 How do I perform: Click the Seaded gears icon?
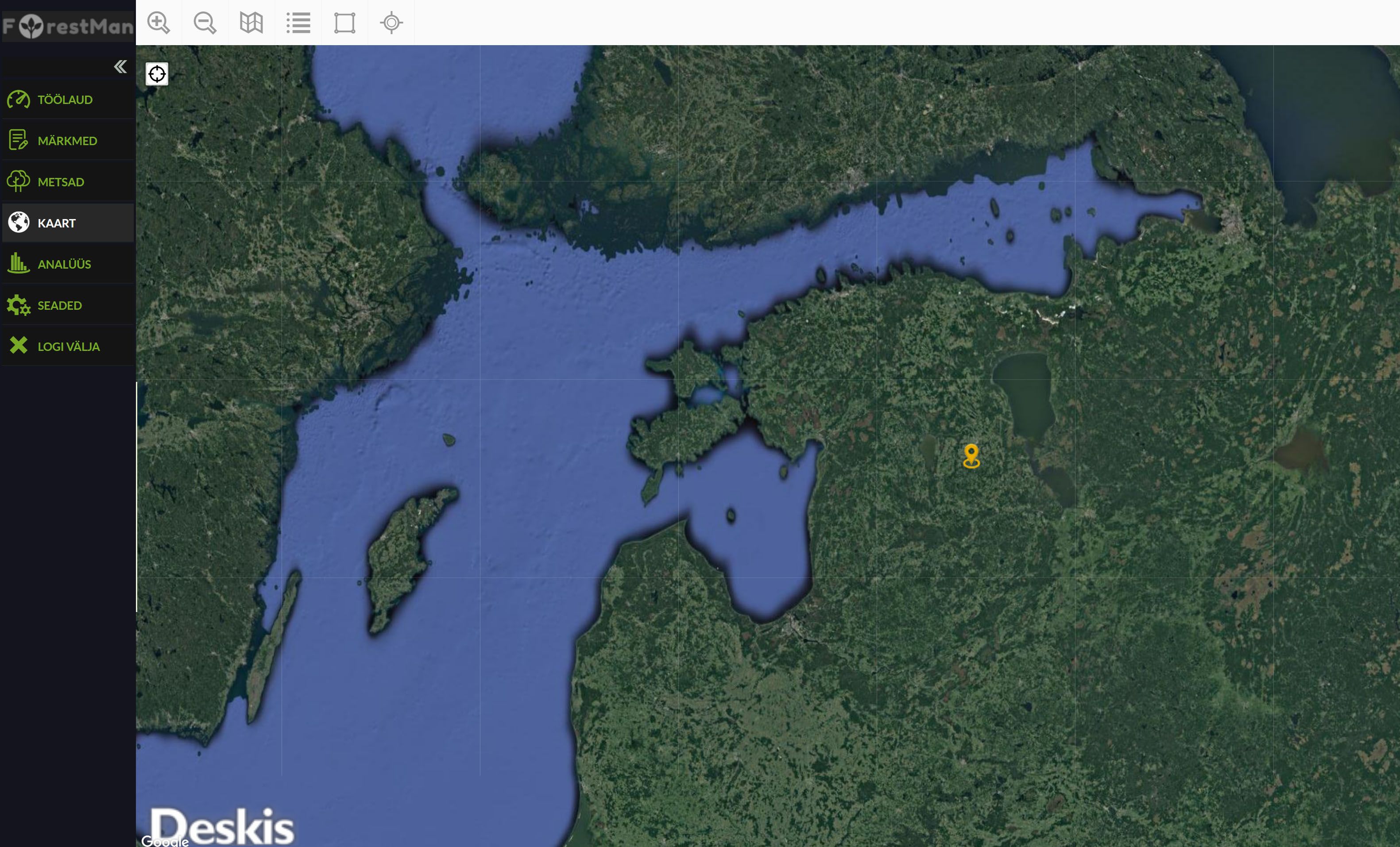click(18, 305)
